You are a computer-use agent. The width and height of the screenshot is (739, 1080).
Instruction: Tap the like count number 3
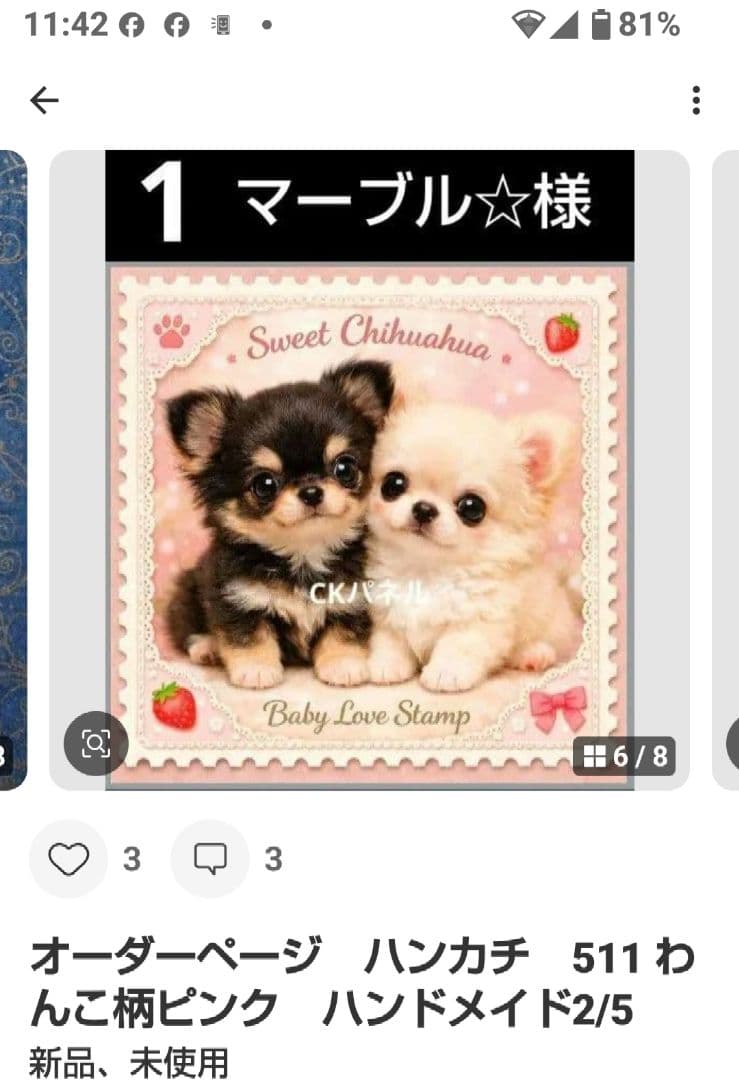(132, 860)
